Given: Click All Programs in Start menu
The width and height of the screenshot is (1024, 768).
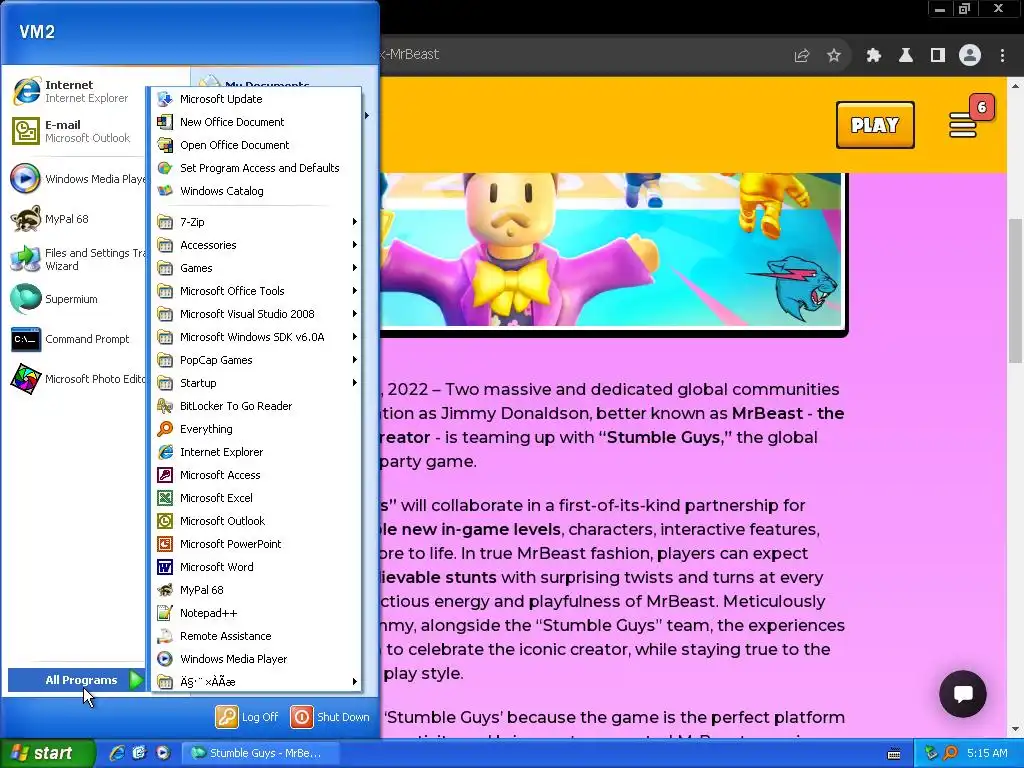Looking at the screenshot, I should (x=76, y=680).
